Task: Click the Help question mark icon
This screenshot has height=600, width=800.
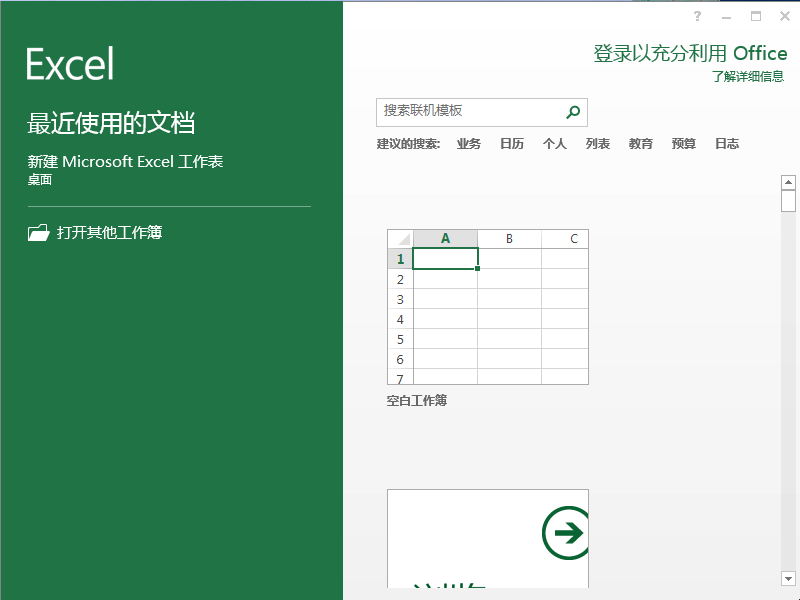Action: tap(697, 16)
